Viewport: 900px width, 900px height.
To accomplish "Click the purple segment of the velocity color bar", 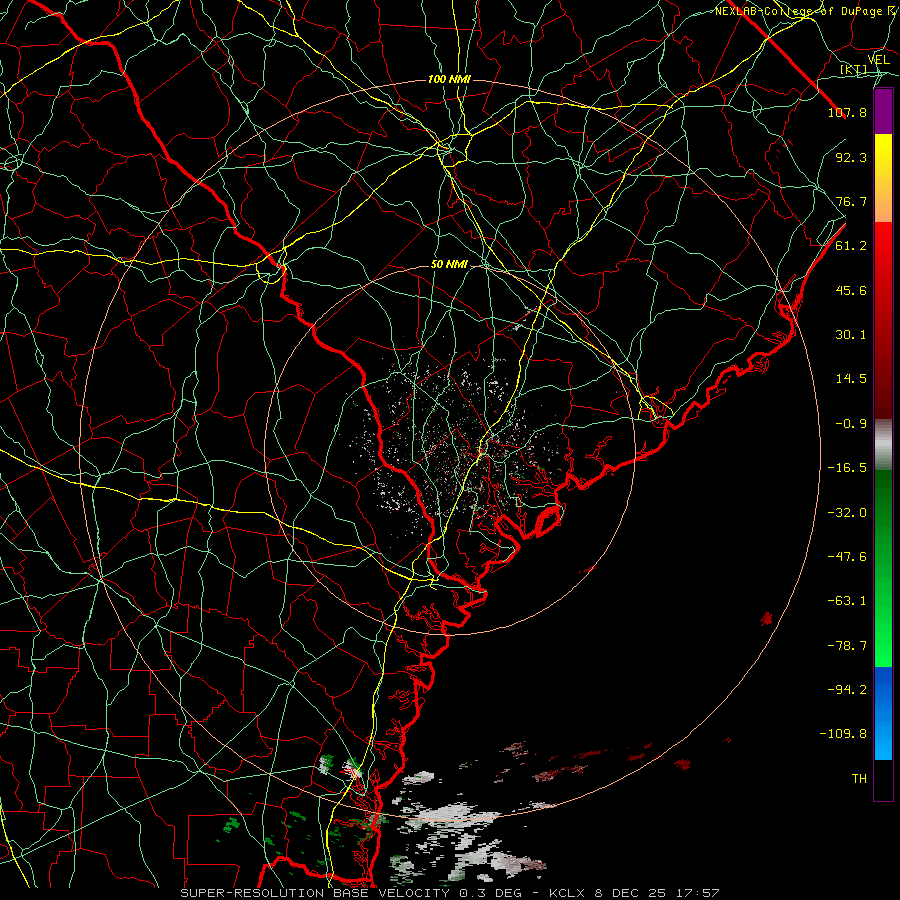I will click(883, 111).
